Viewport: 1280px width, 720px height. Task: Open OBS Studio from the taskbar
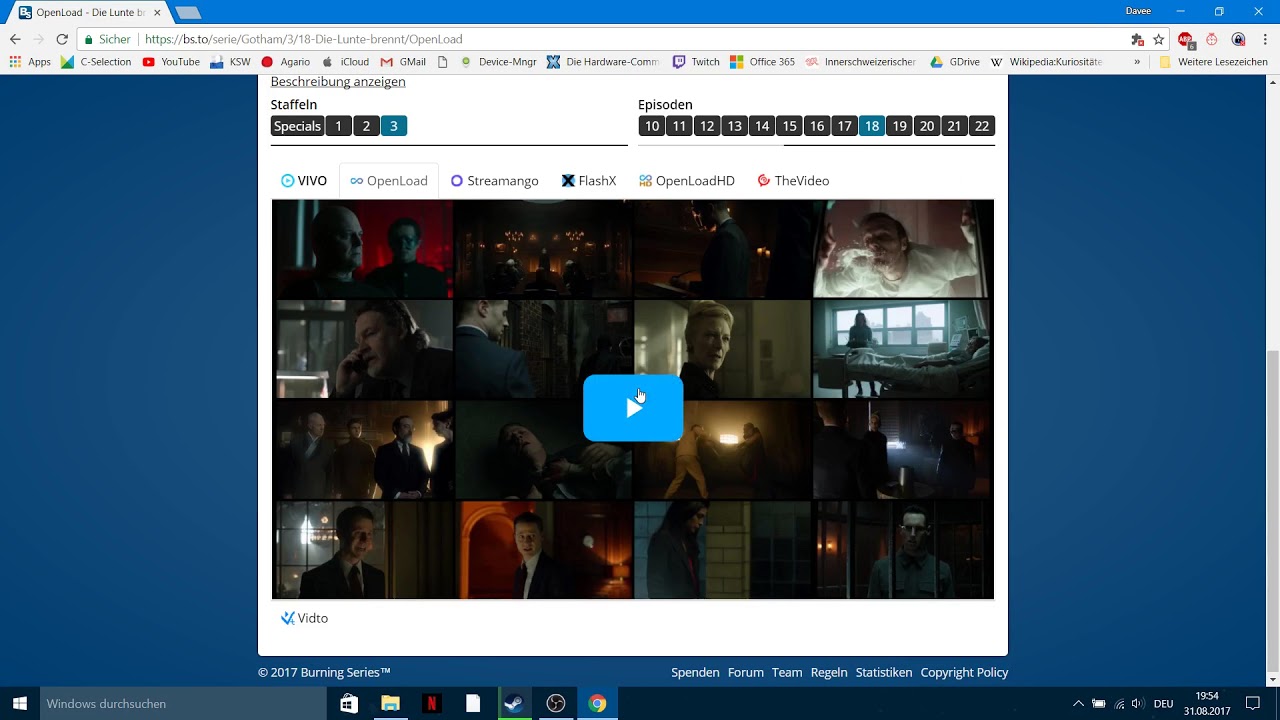(556, 704)
